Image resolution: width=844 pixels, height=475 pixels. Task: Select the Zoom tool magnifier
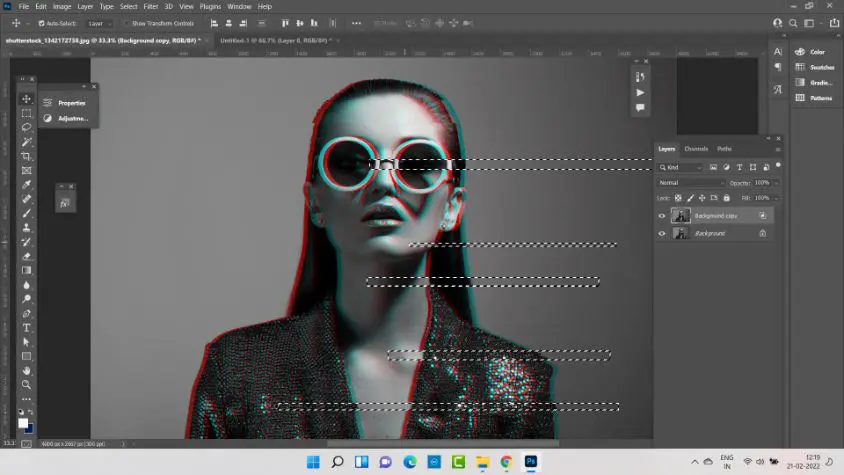pyautogui.click(x=27, y=385)
